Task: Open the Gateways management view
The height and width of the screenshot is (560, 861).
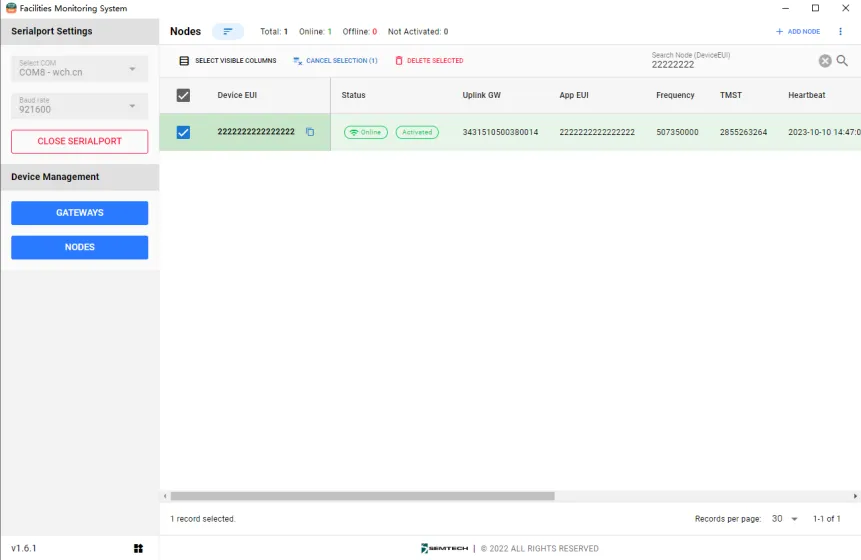Action: coord(79,213)
